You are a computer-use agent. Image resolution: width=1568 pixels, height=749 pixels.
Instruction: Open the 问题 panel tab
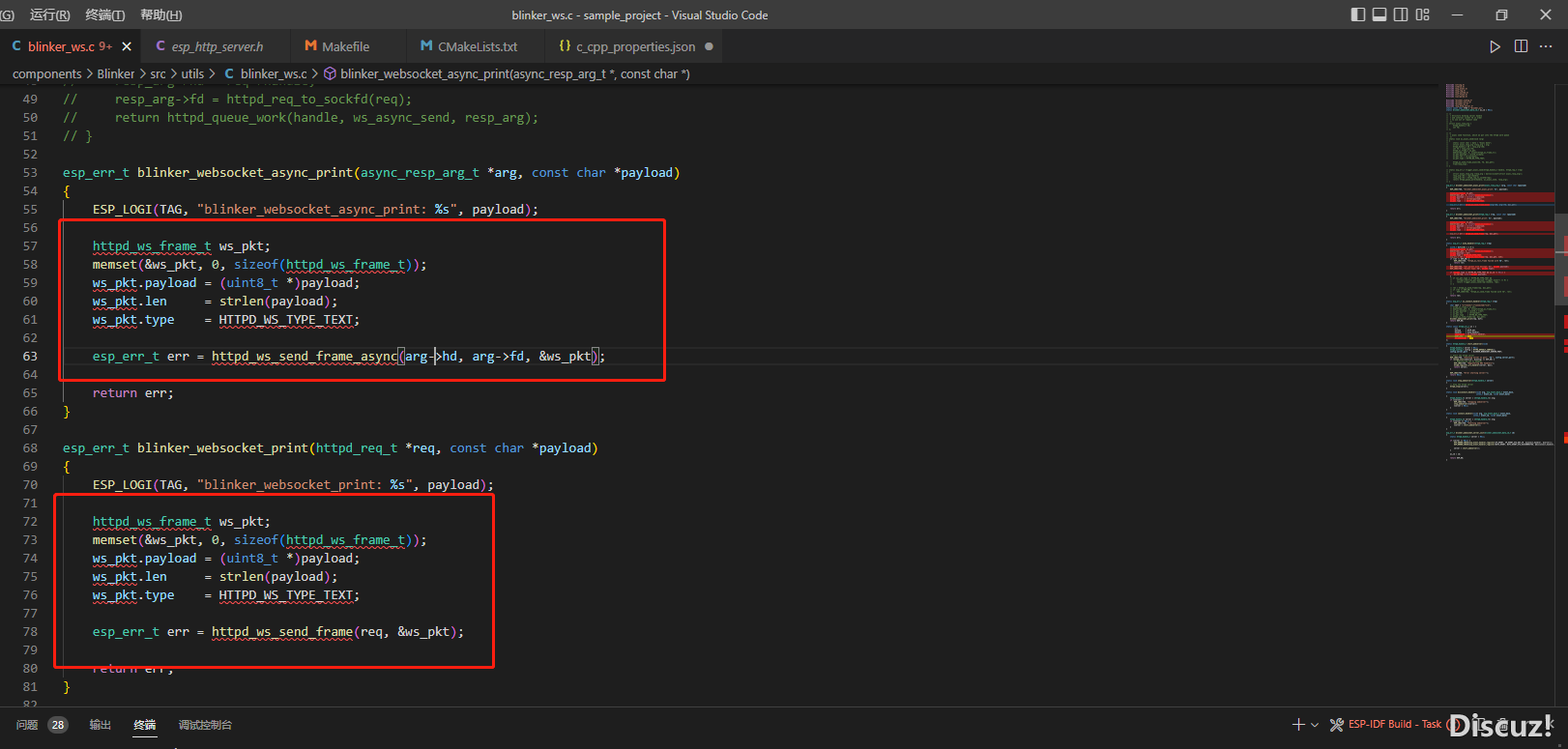point(27,725)
